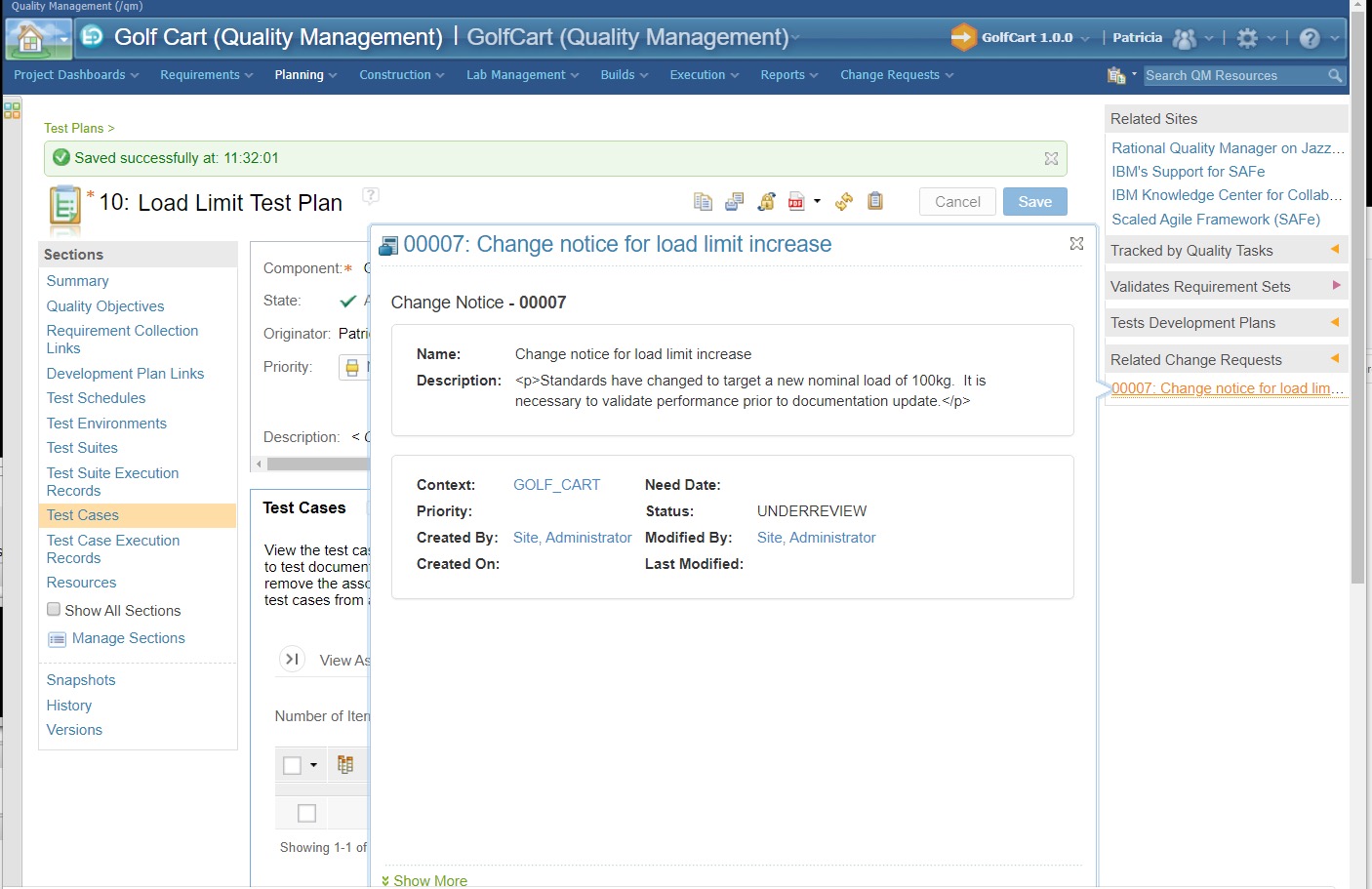
Task: Close the change notice 00007 popup
Action: click(x=1076, y=243)
